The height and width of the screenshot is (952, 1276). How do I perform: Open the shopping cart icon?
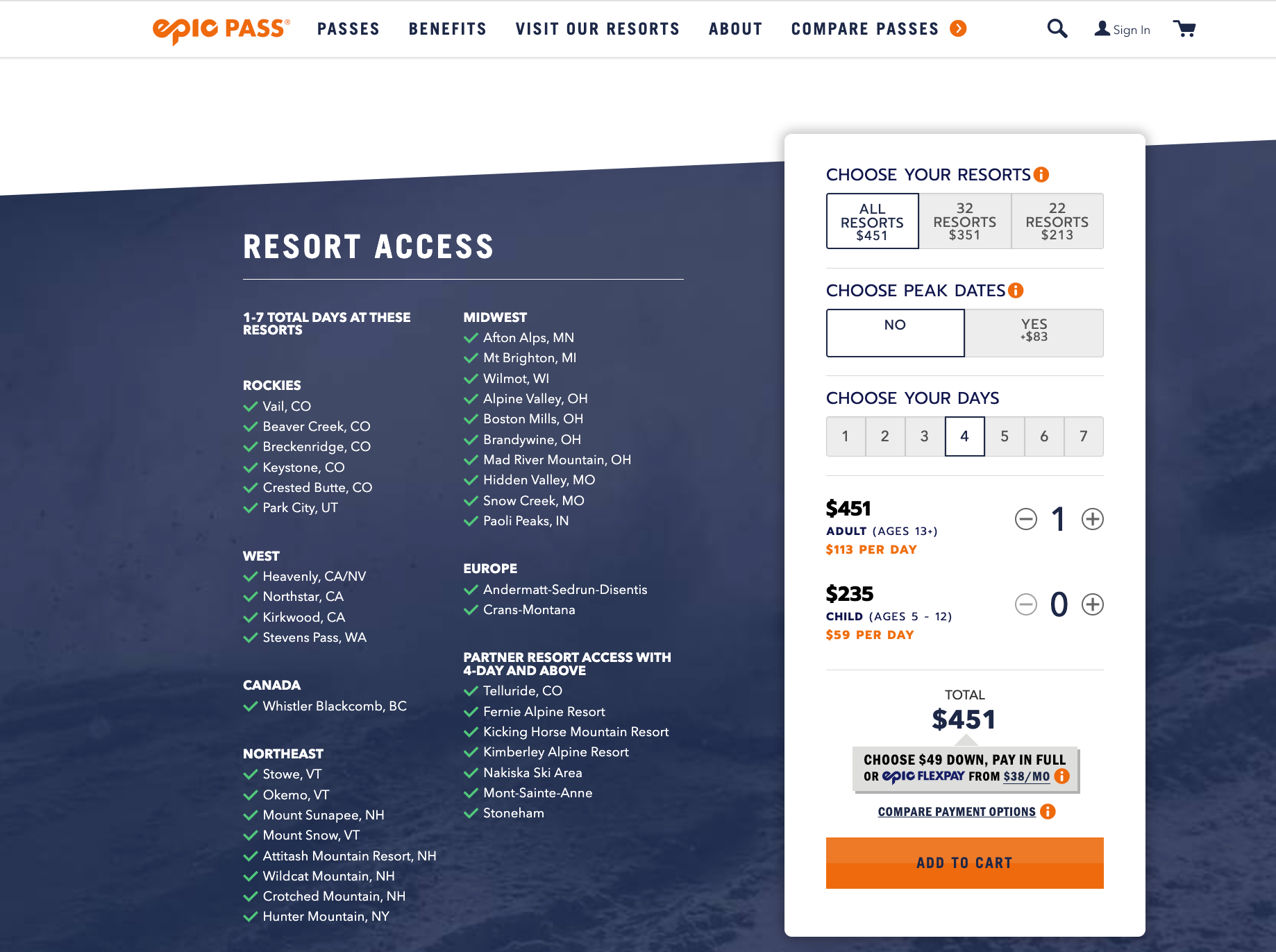(x=1184, y=28)
